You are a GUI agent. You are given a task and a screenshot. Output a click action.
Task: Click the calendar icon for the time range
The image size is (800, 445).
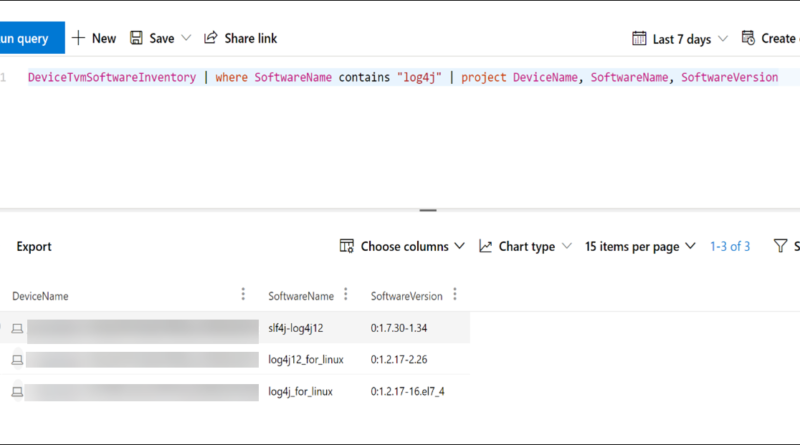pyautogui.click(x=639, y=38)
